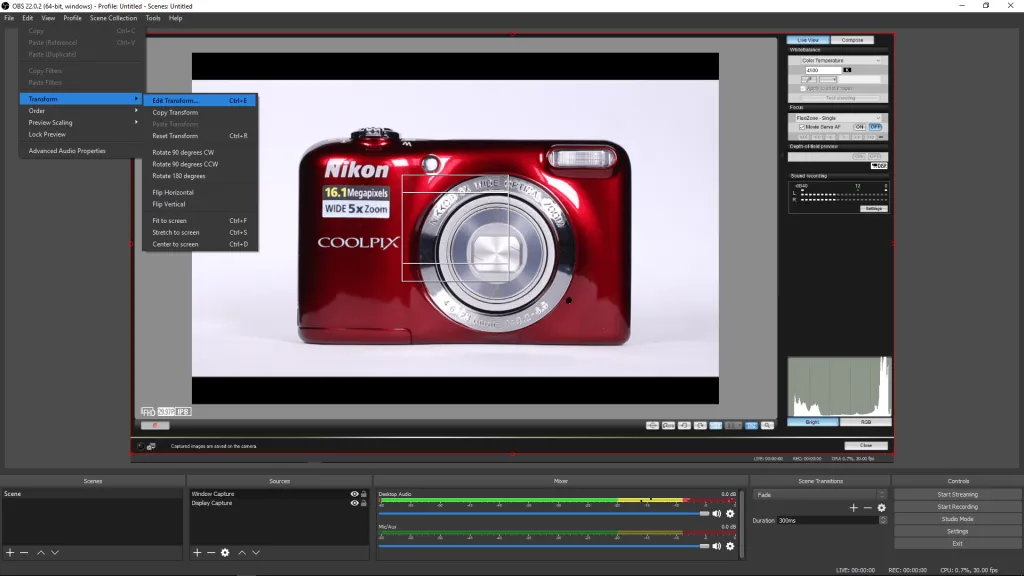Open the Fade transition dropdown

(820, 494)
